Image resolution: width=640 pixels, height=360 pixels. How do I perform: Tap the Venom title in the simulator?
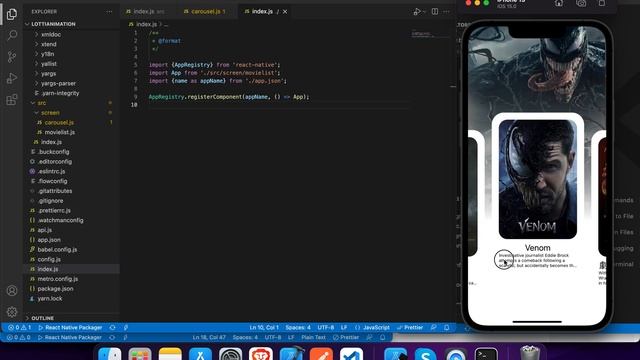[538, 248]
